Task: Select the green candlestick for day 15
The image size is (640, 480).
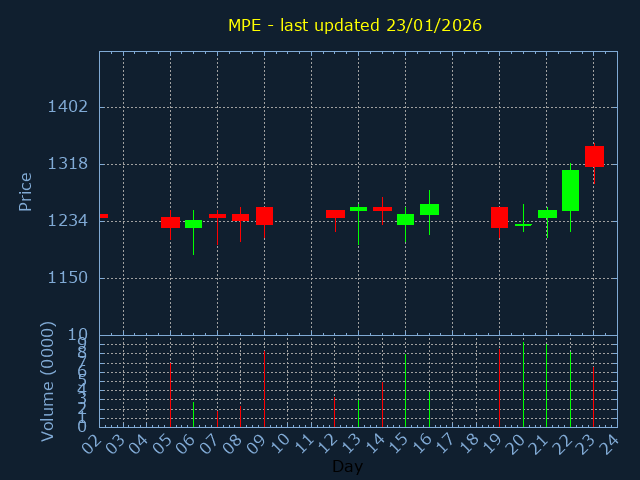Action: [405, 219]
